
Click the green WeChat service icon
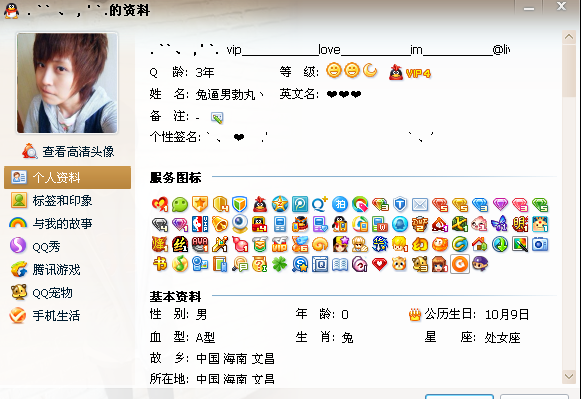[x=180, y=204]
